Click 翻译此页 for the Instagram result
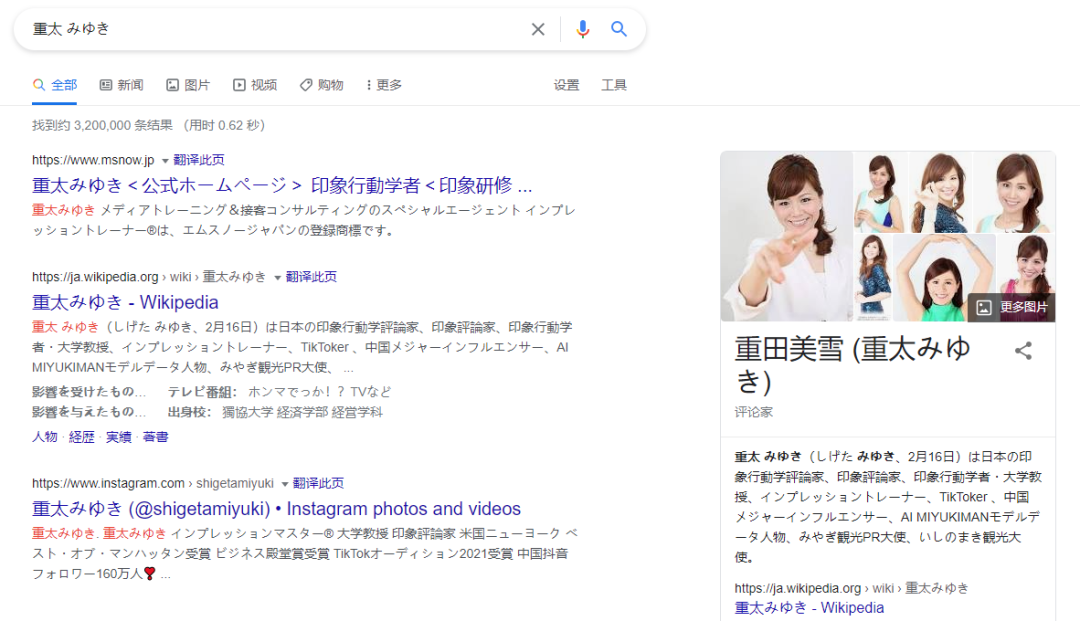 tap(318, 483)
